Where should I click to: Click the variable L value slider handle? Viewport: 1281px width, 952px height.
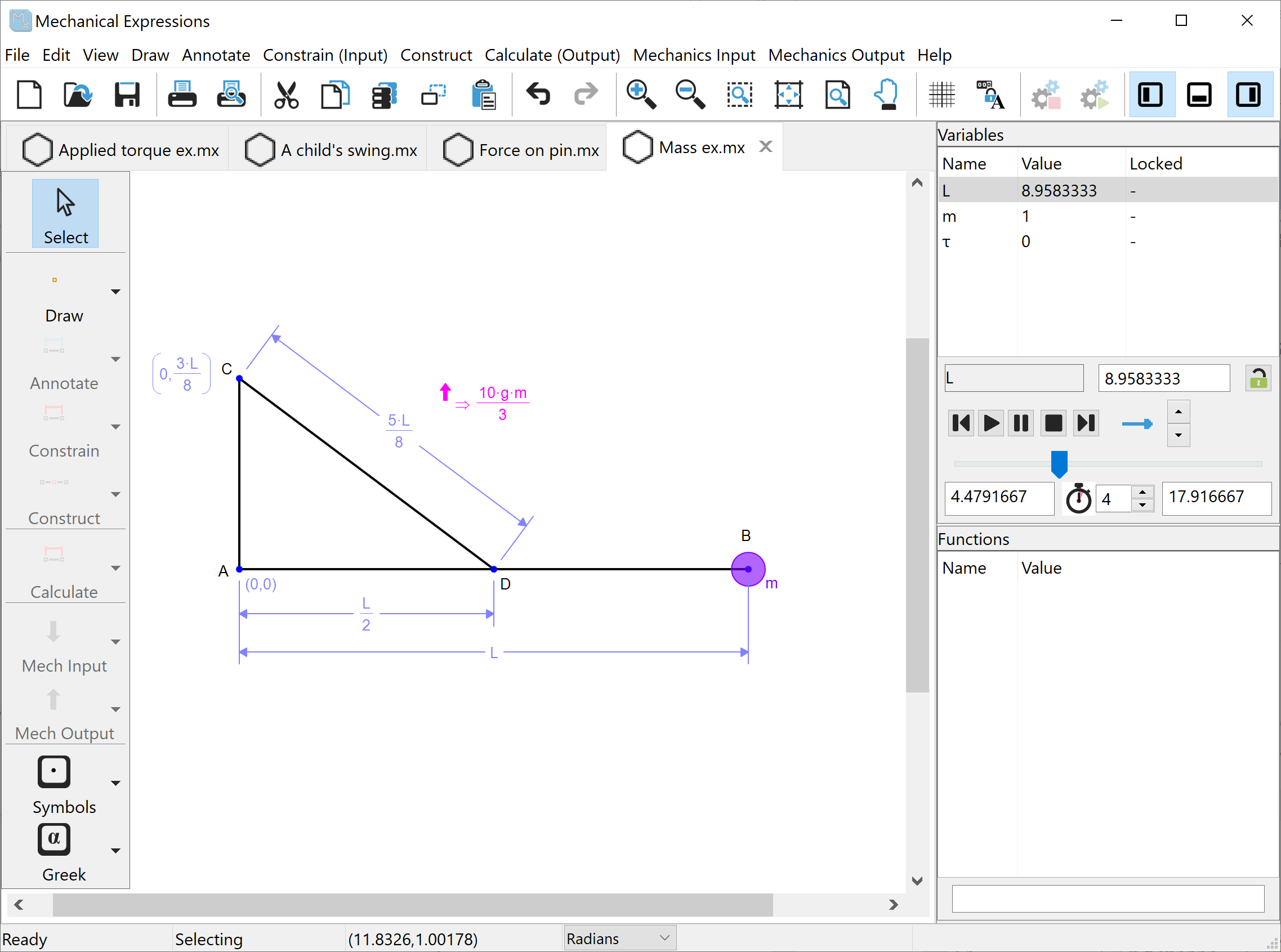[1059, 463]
